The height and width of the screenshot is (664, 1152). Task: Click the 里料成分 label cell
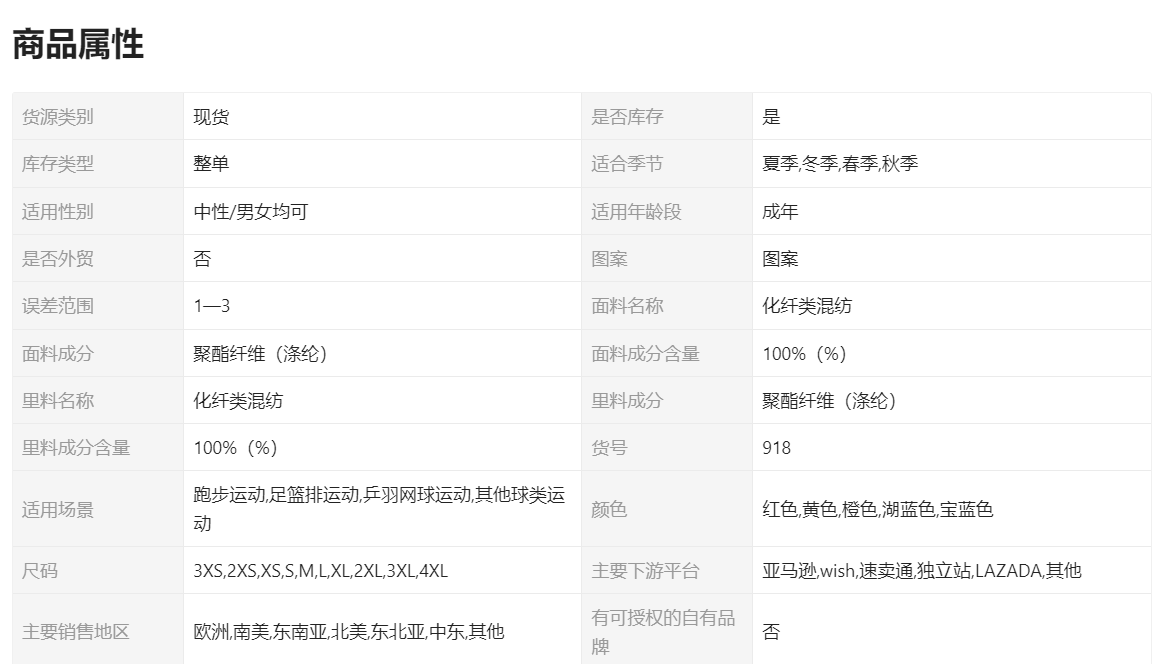627,401
